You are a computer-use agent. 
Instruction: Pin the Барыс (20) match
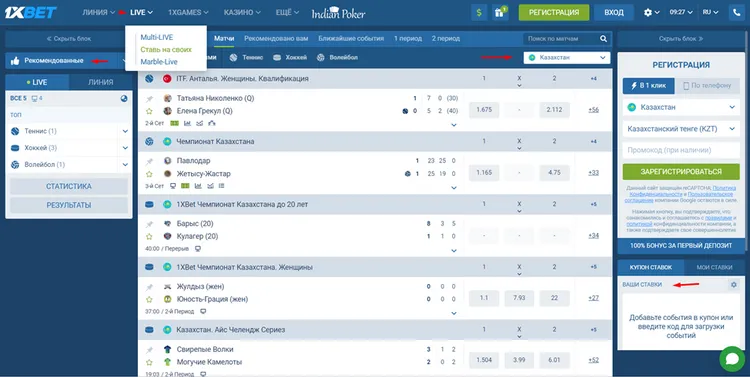click(149, 224)
